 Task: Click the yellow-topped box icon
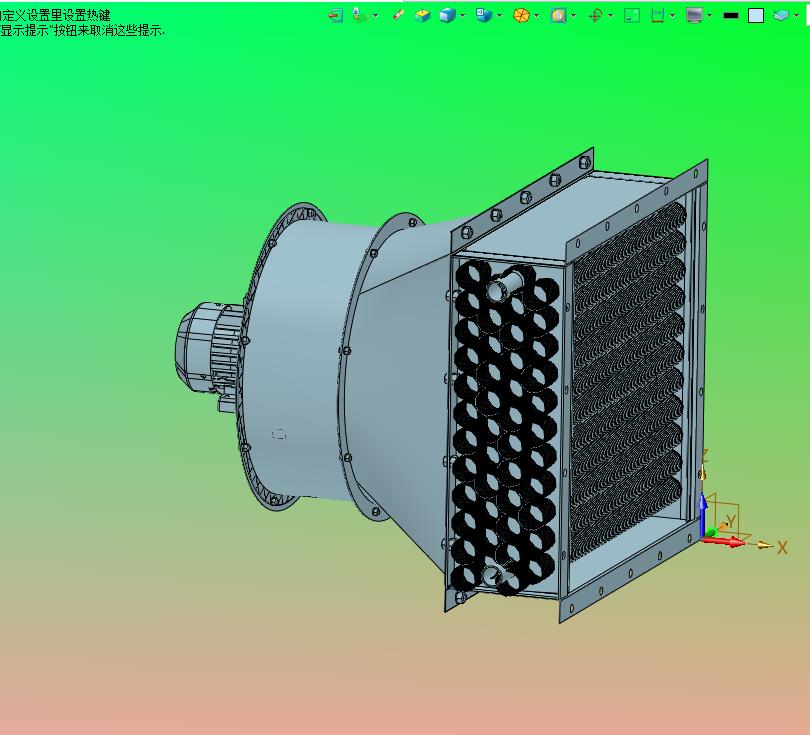[422, 15]
